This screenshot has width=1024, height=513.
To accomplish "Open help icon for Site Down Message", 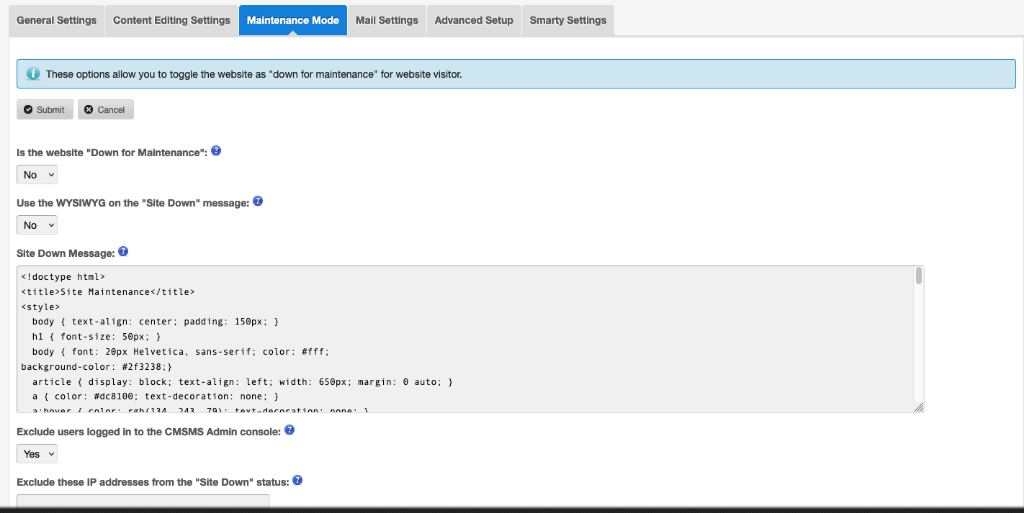I will (x=123, y=252).
